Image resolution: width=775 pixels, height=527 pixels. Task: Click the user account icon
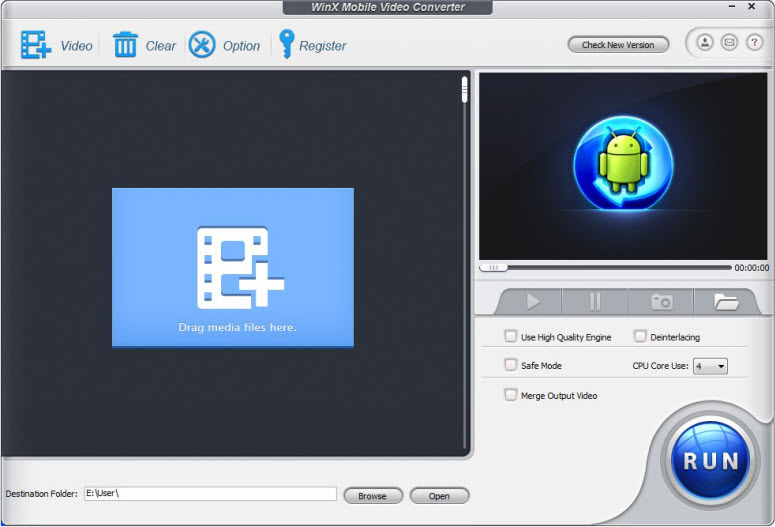(x=705, y=43)
